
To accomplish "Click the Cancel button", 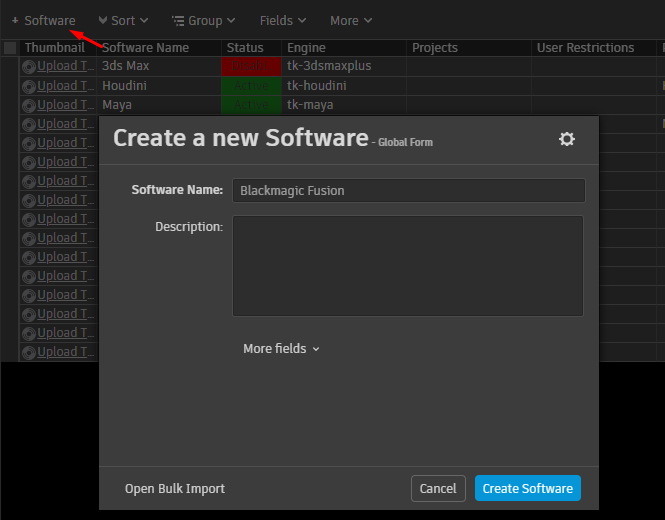I will coord(438,488).
